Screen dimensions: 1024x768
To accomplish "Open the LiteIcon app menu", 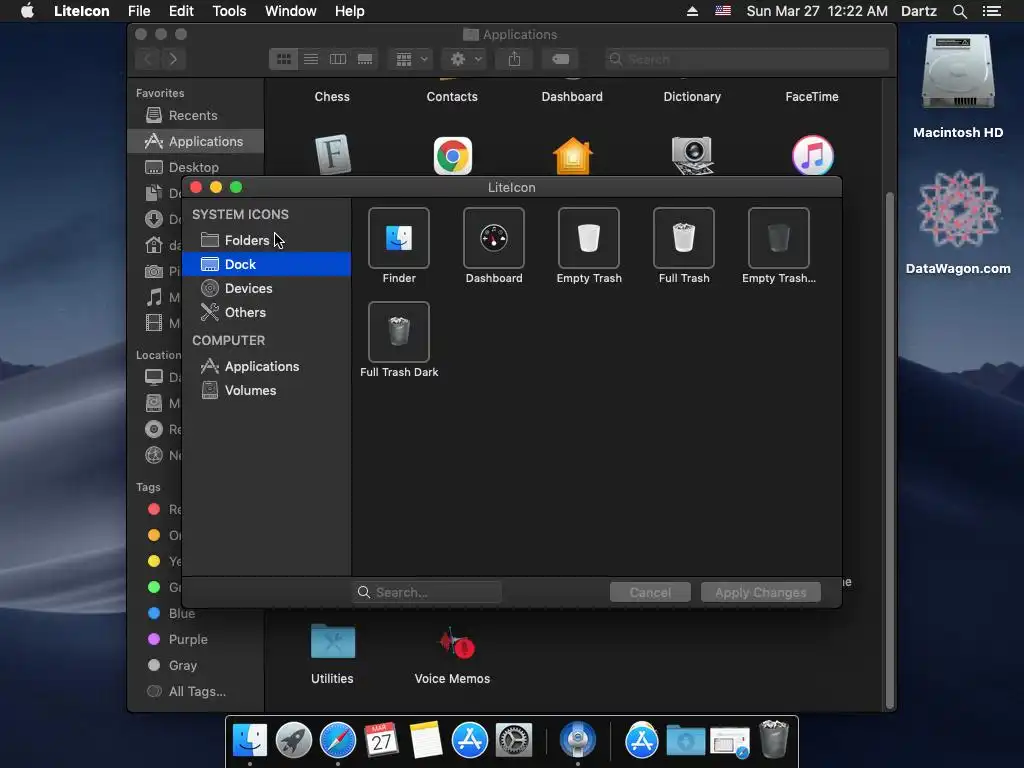I will (82, 11).
